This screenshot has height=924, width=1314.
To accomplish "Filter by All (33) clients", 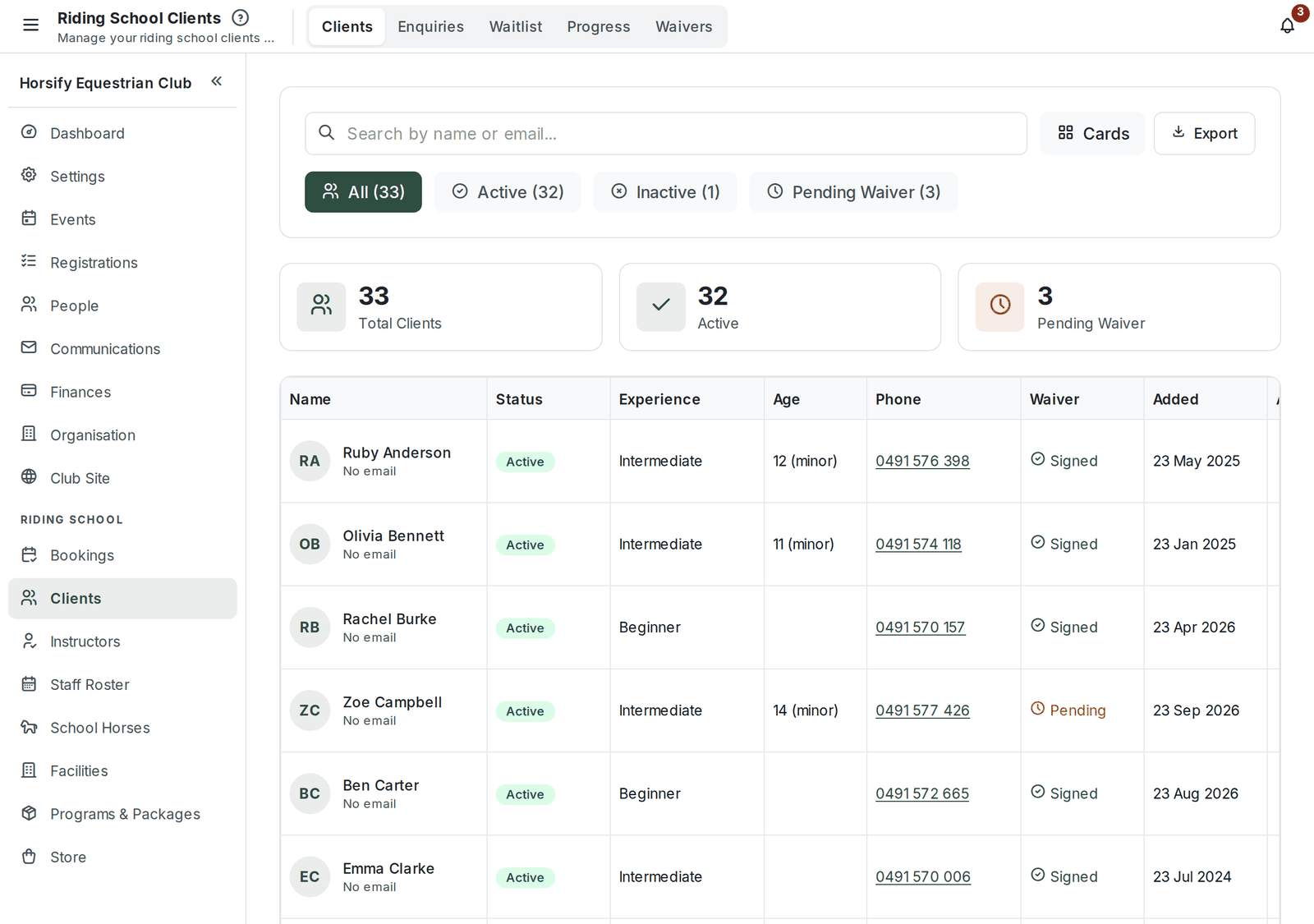I will tap(363, 192).
